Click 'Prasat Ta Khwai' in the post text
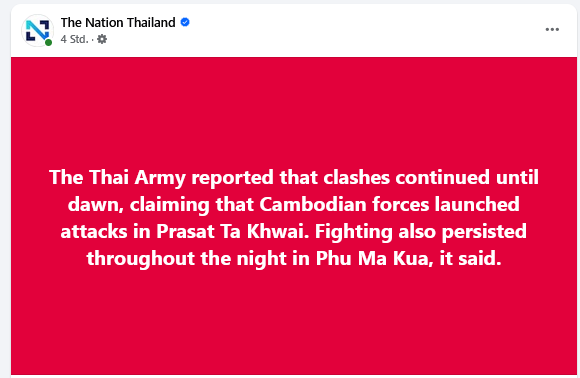Viewport: 580px width, 378px height. click(x=232, y=232)
